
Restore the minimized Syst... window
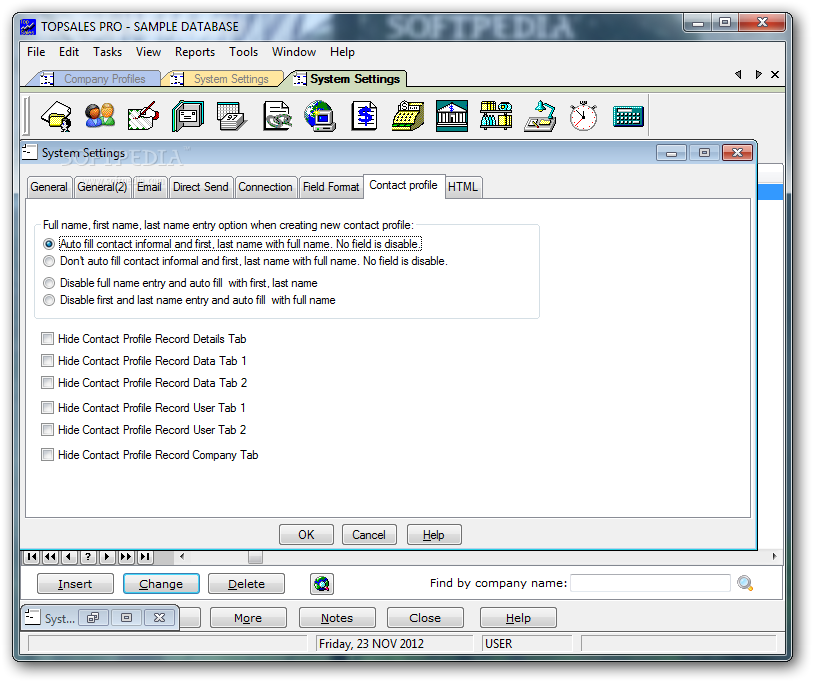(93, 618)
